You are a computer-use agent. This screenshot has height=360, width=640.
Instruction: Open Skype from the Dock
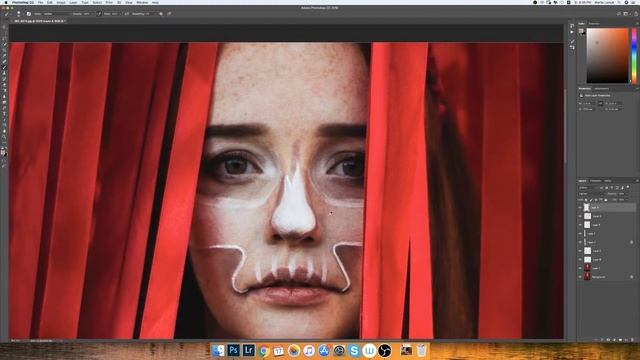pyautogui.click(x=354, y=350)
